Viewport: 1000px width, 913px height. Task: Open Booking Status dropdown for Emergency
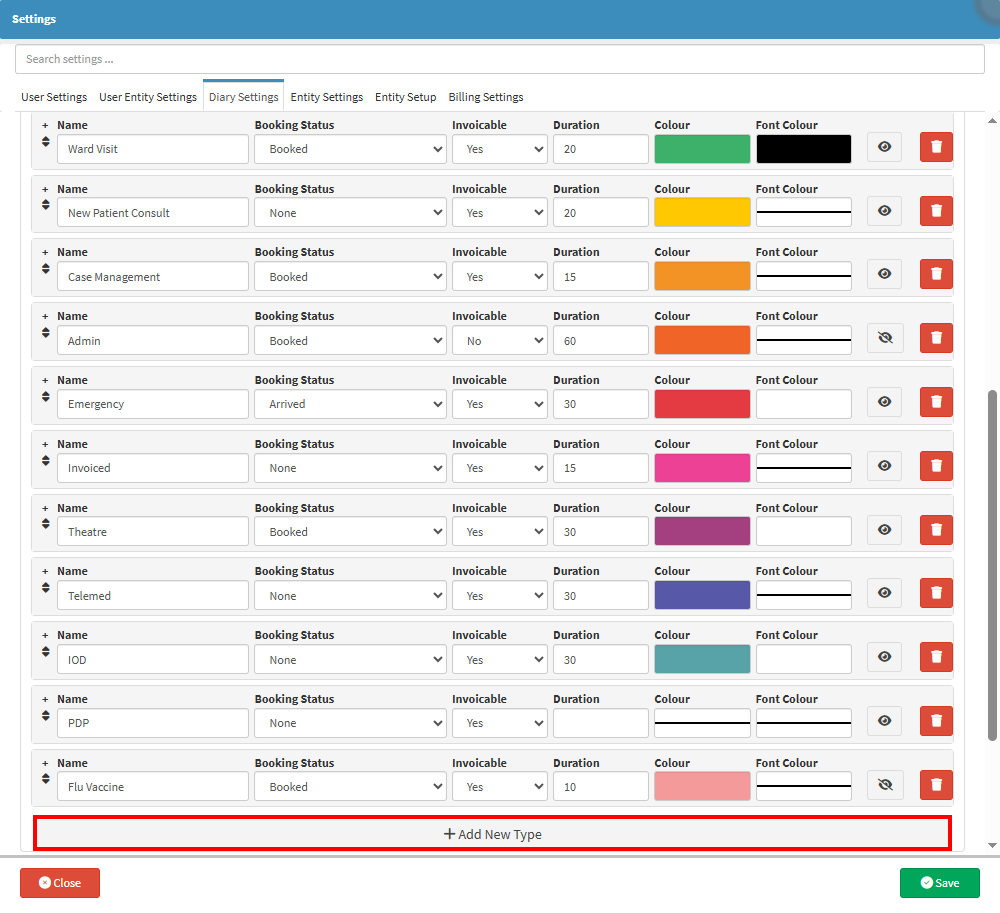tap(350, 404)
